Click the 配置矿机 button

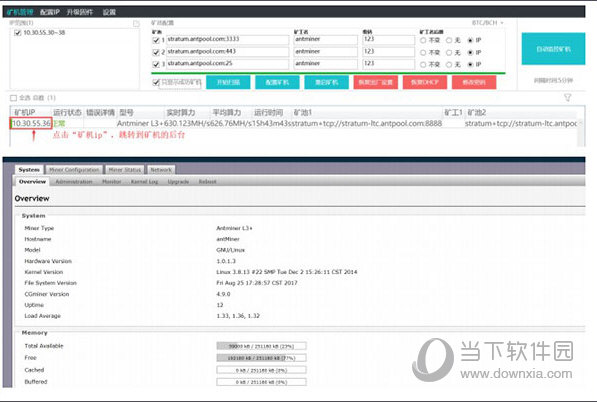click(x=277, y=82)
